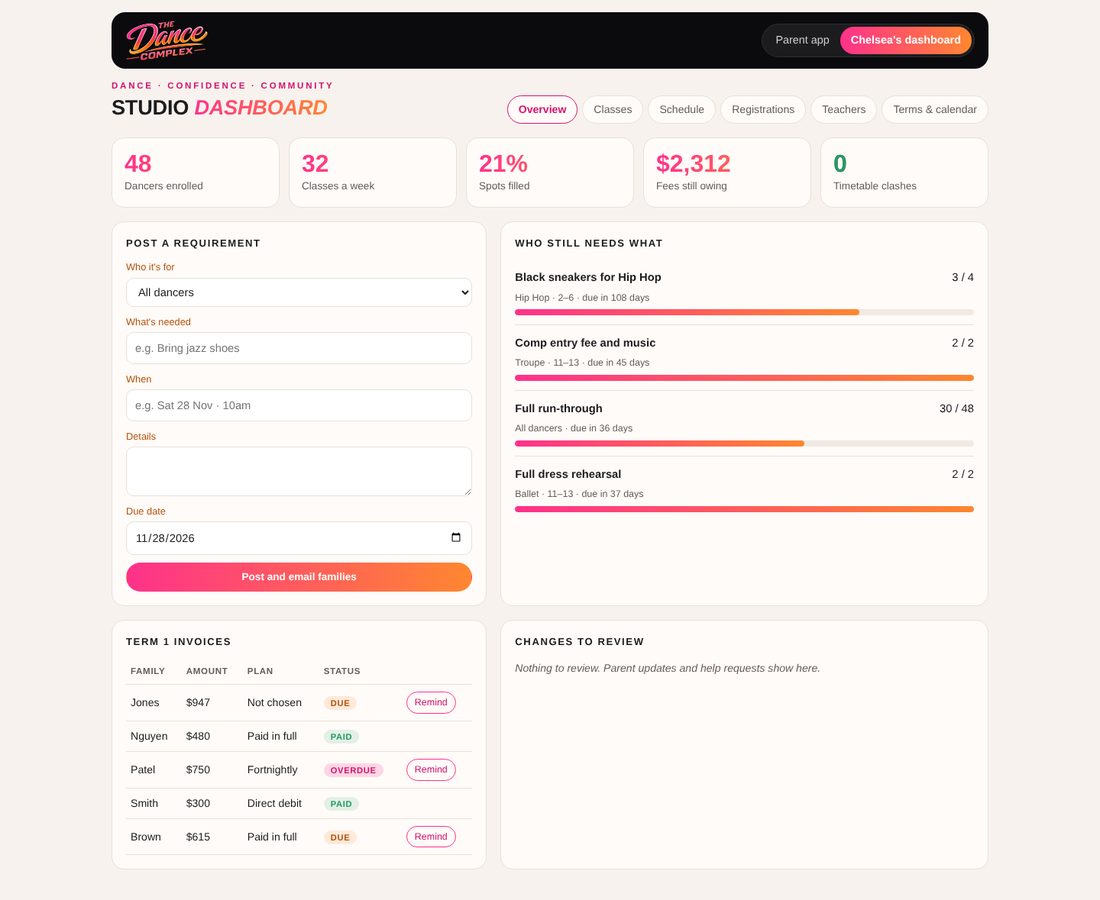Image resolution: width=1100 pixels, height=900 pixels.
Task: Click 'Nothing to review' message text
Action: click(667, 668)
